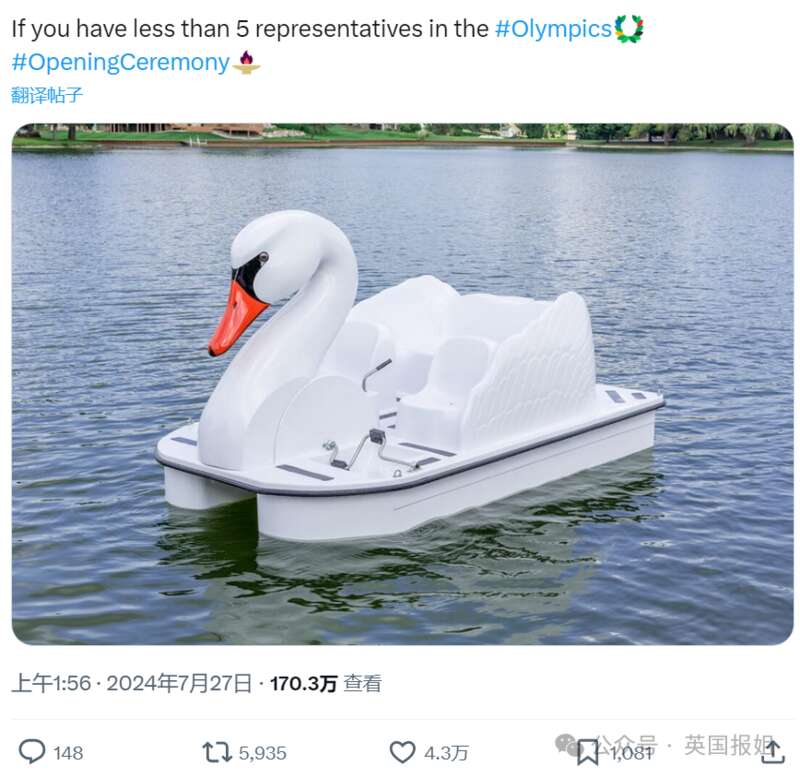Click the 5,935 reposts count
This screenshot has height=777, width=800.
263,753
